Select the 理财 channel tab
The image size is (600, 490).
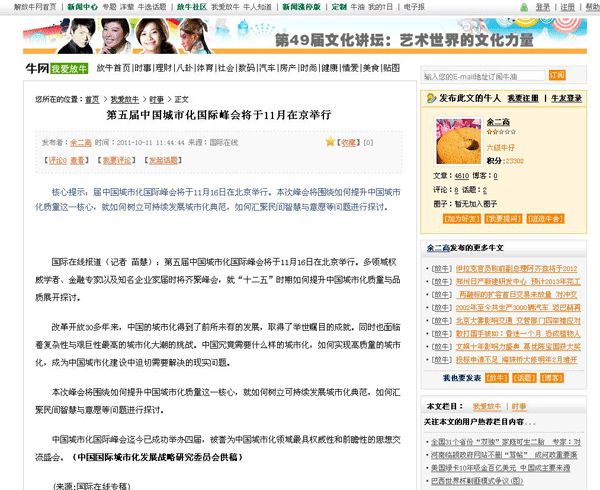163,68
